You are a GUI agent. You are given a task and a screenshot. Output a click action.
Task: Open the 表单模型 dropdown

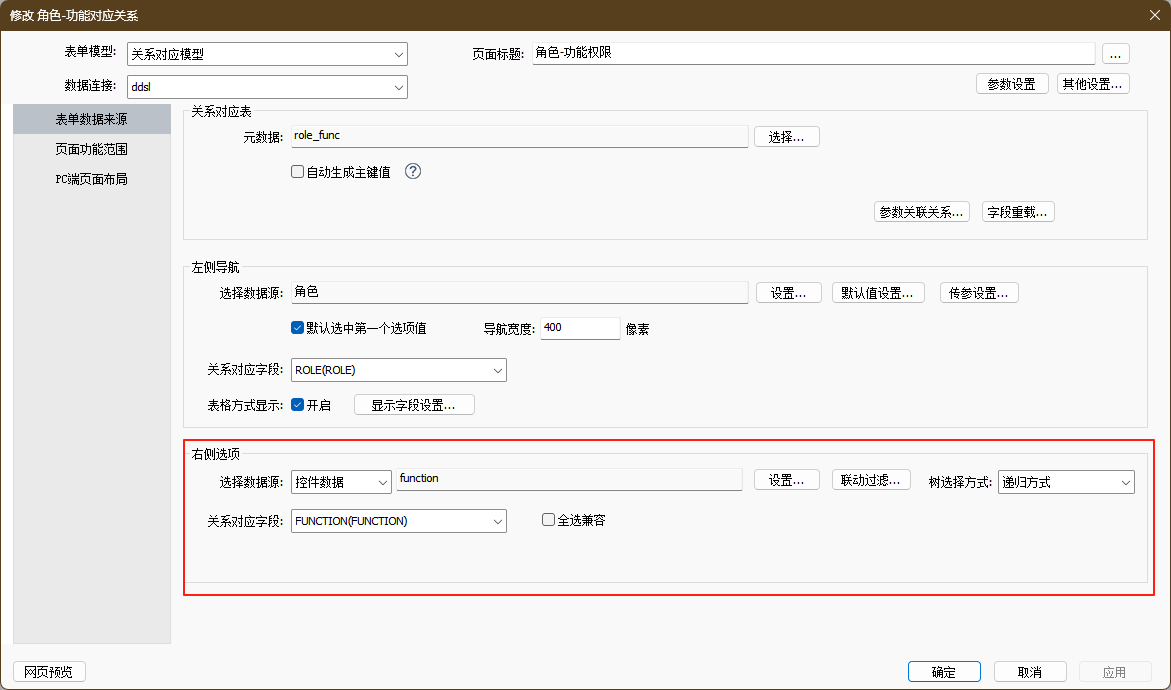pyautogui.click(x=267, y=55)
